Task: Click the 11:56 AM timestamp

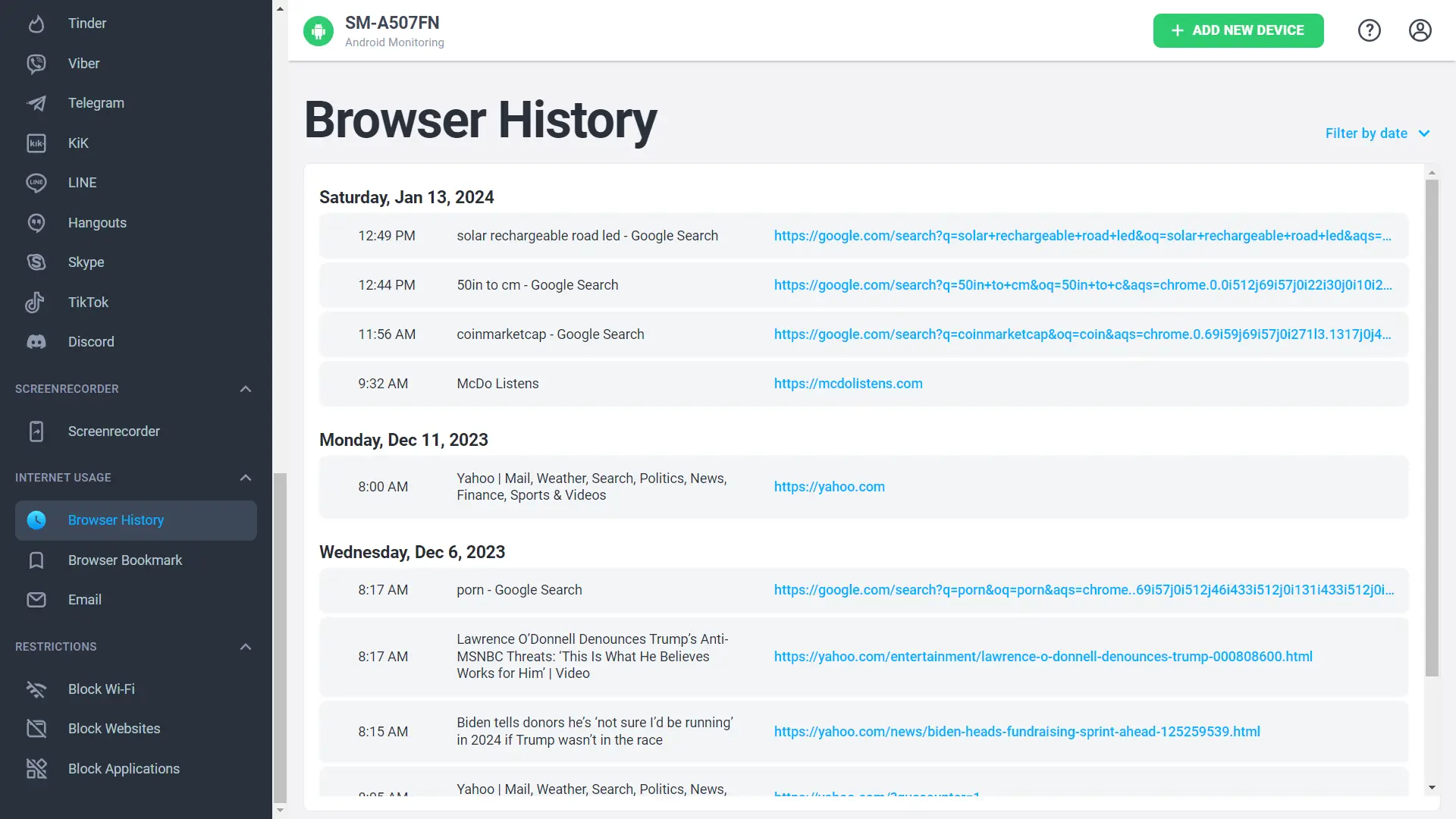Action: click(x=387, y=334)
